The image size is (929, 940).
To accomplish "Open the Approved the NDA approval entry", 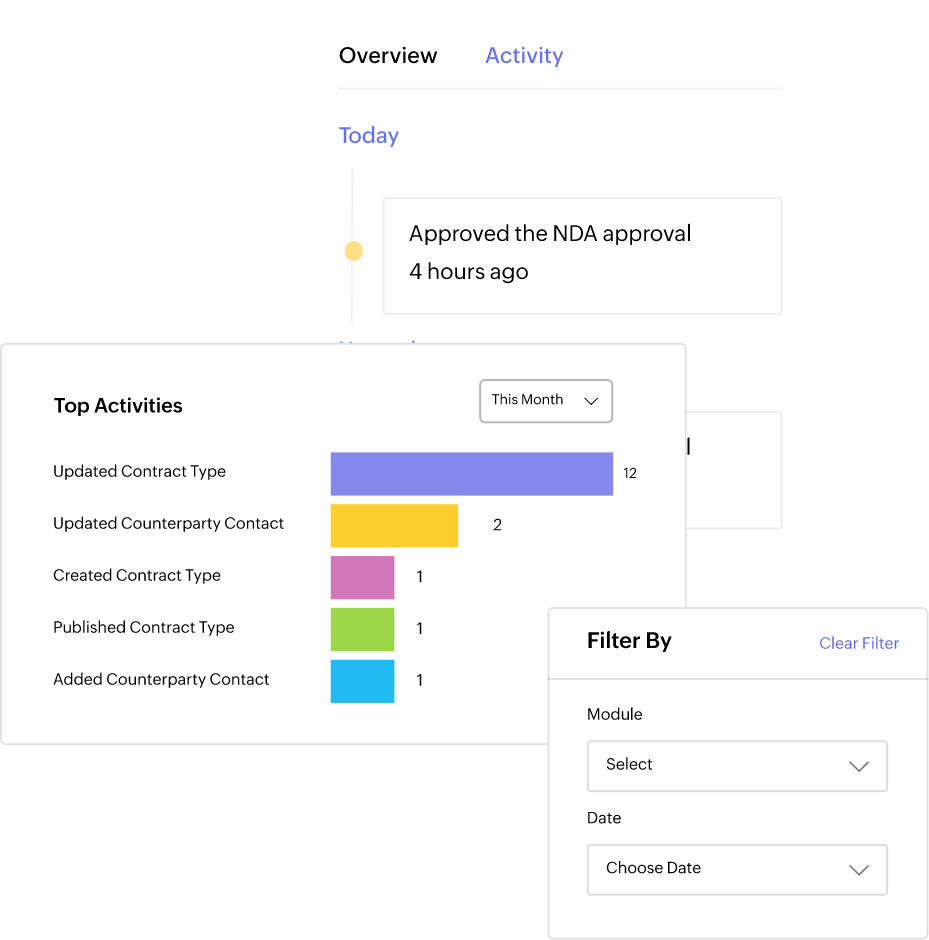I will (x=582, y=255).
